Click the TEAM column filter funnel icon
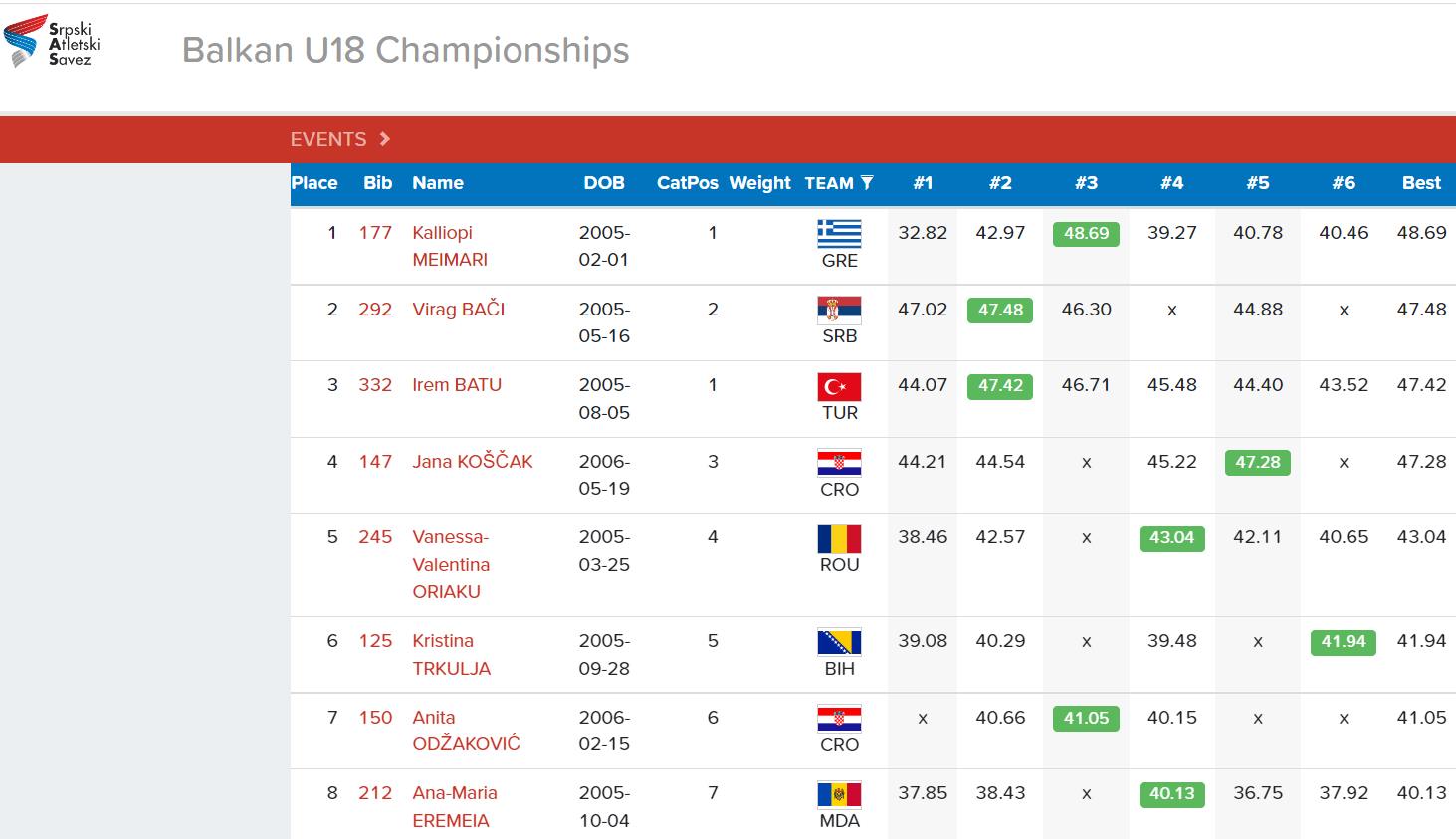This screenshot has height=839, width=1456. tap(867, 182)
